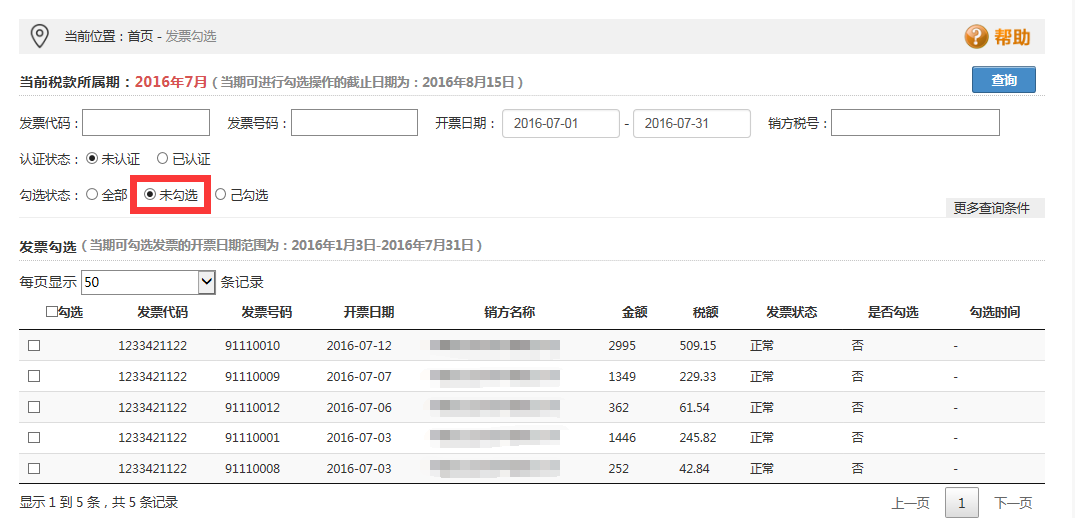Open start date picker 2016-07-01
The height and width of the screenshot is (518, 1075).
561,123
